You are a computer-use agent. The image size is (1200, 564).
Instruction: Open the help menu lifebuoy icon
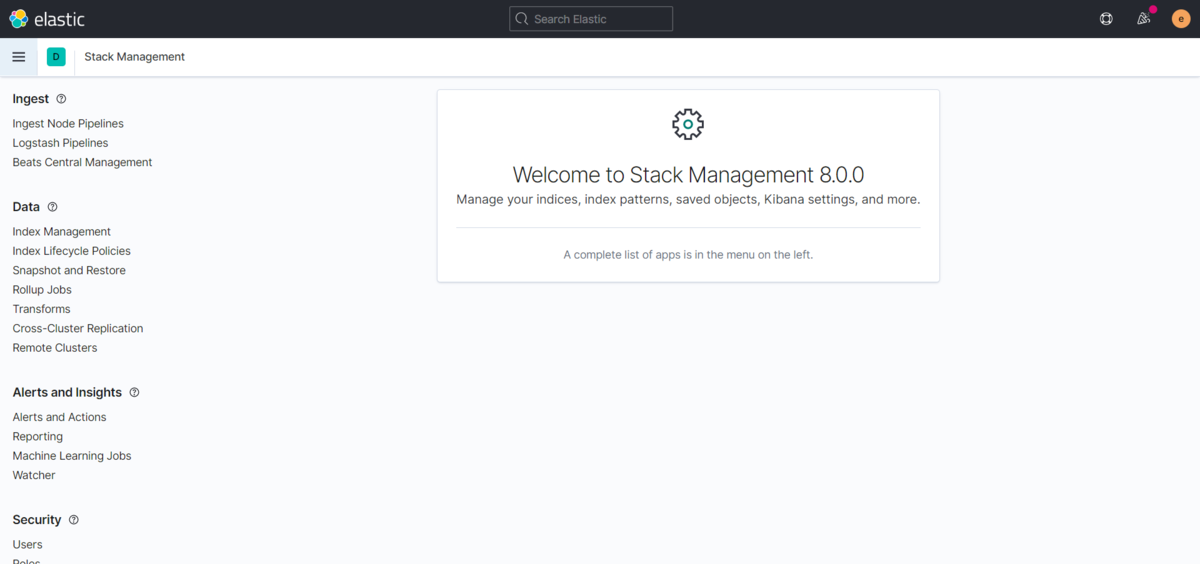(1106, 18)
